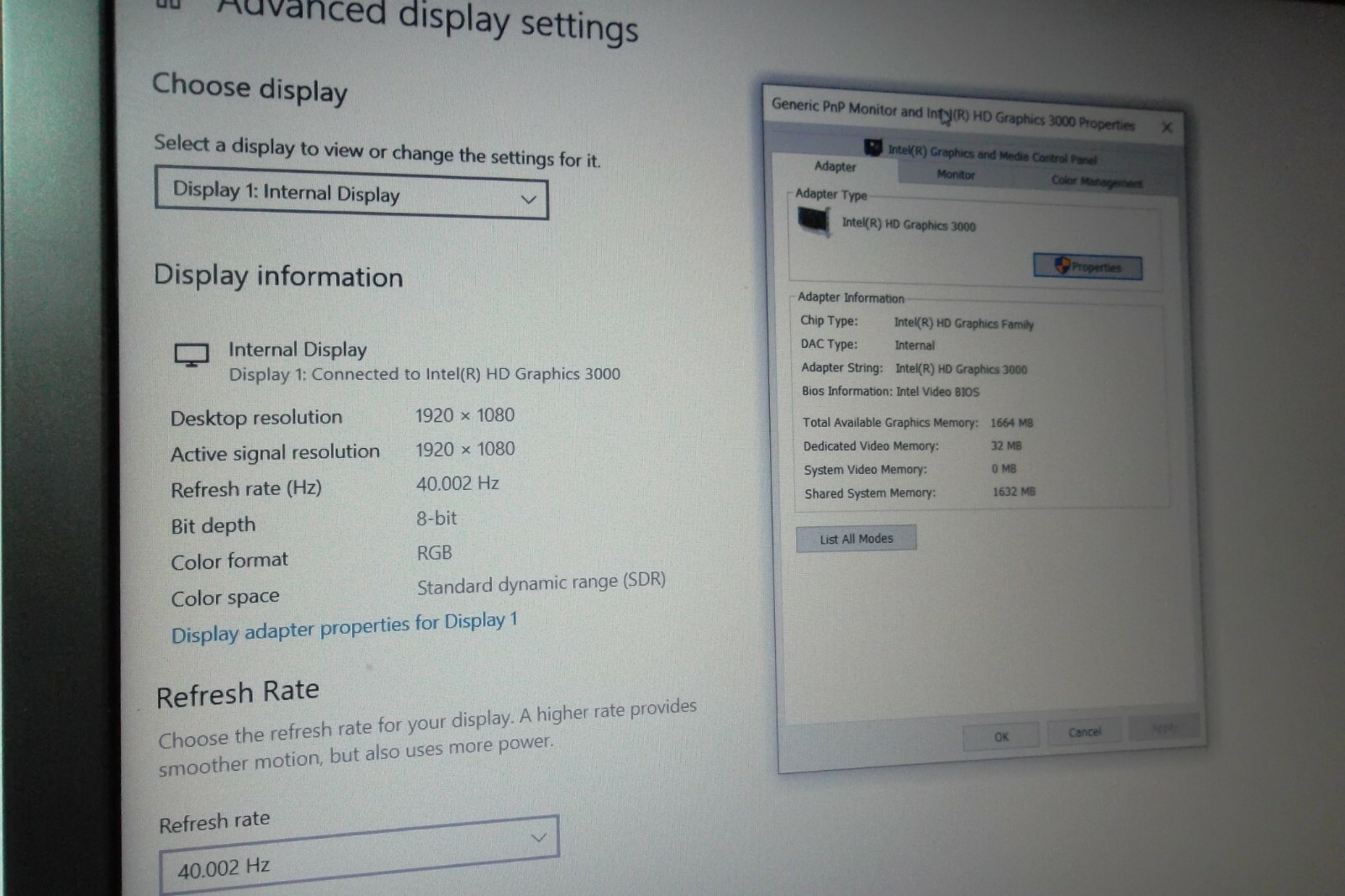Click Cancel in the properties dialog
The height and width of the screenshot is (896, 1345).
click(1084, 732)
